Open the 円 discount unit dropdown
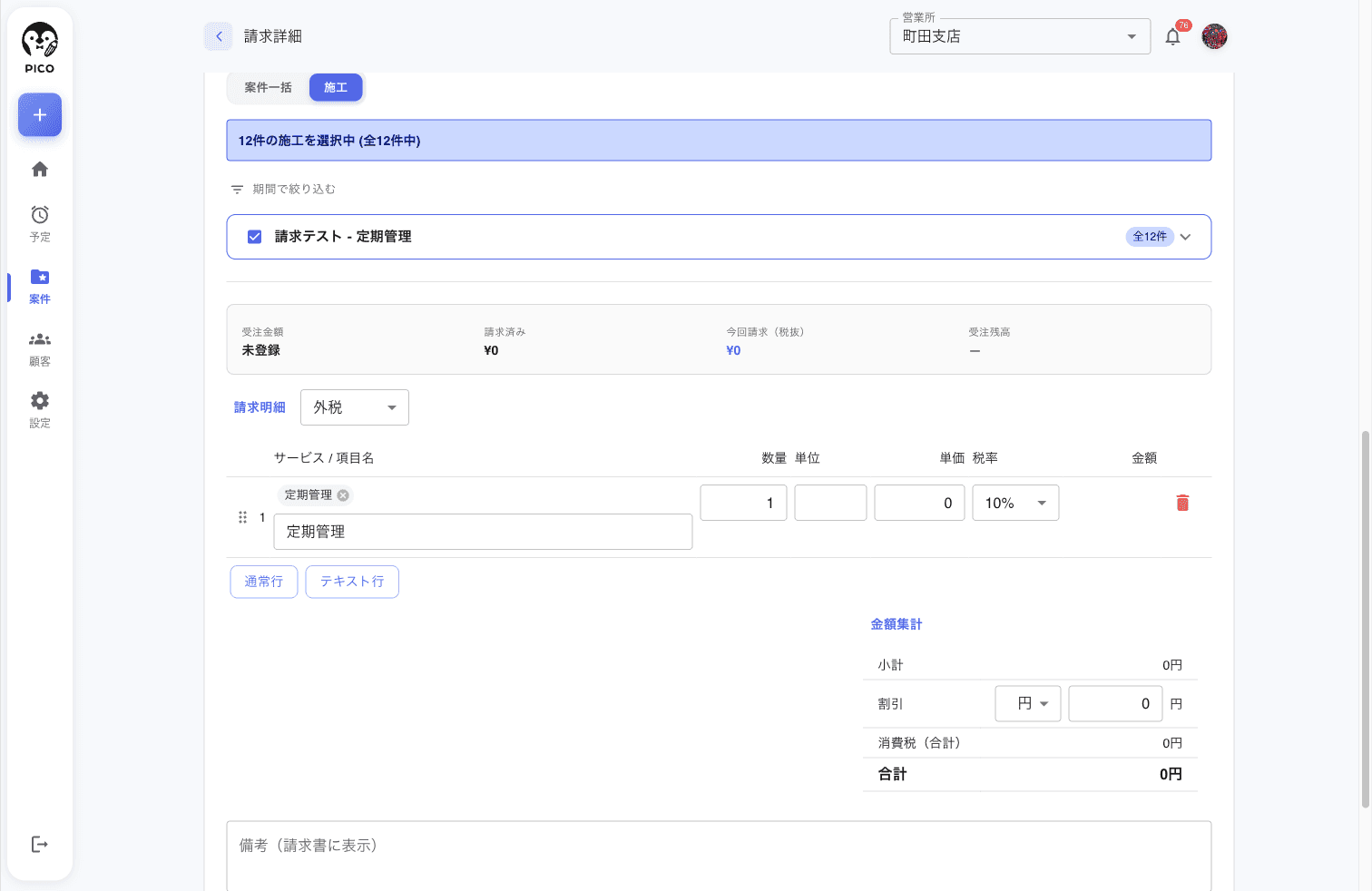 1028,703
